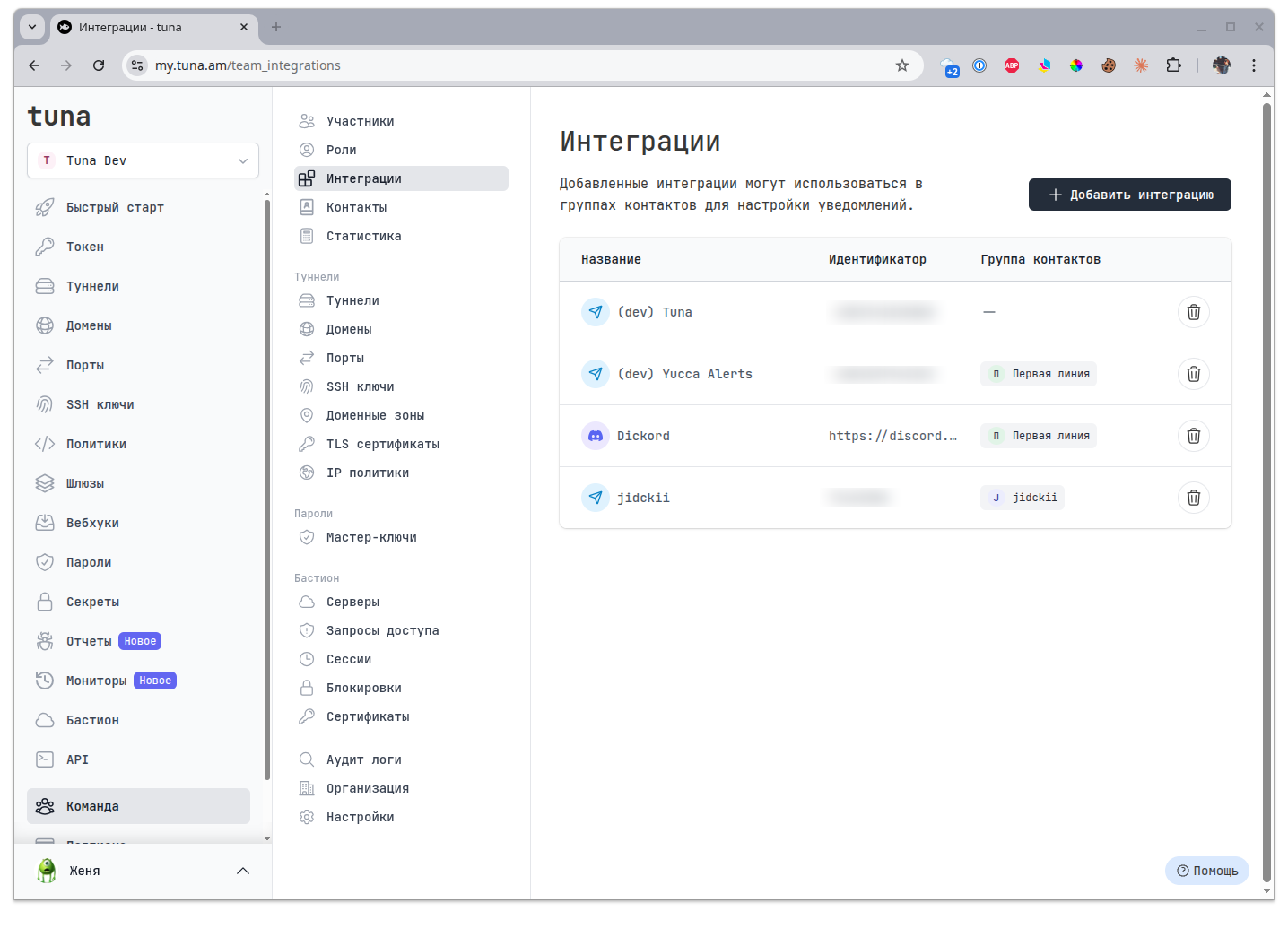Viewport: 1288px width, 928px height.
Task: Click the Telegram icon beside (dev) Yucca Alerts
Action: [596, 374]
